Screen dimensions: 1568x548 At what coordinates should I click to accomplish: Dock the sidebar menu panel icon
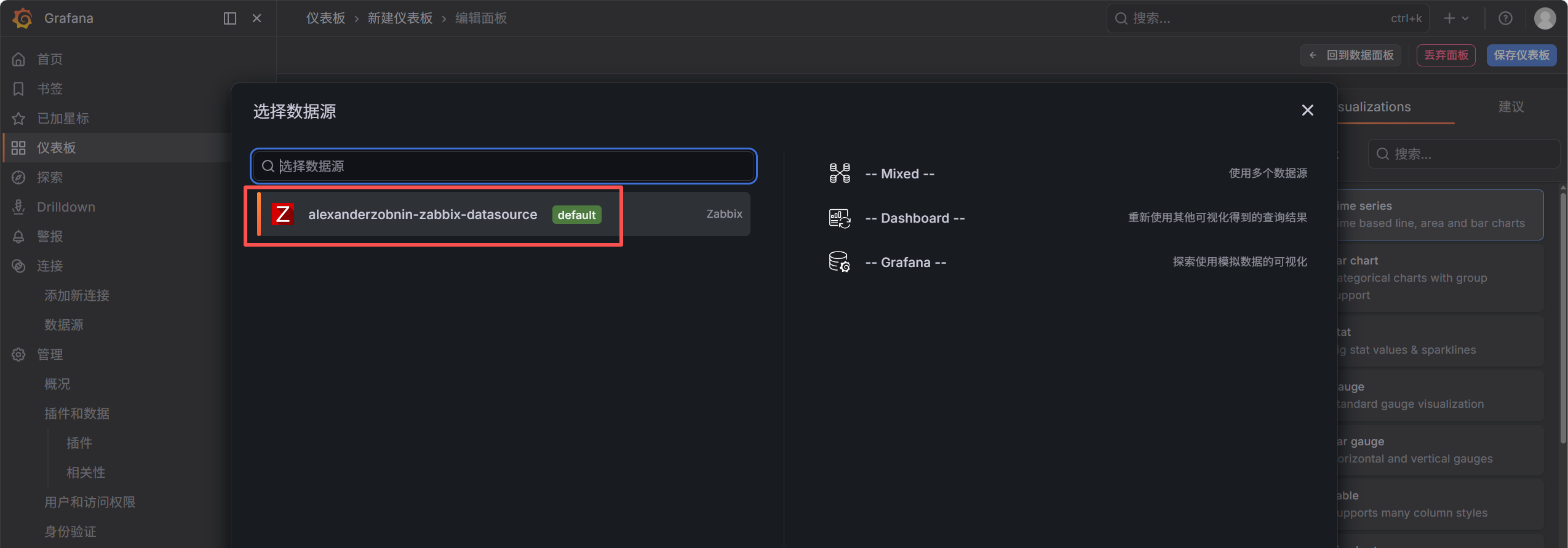[230, 18]
